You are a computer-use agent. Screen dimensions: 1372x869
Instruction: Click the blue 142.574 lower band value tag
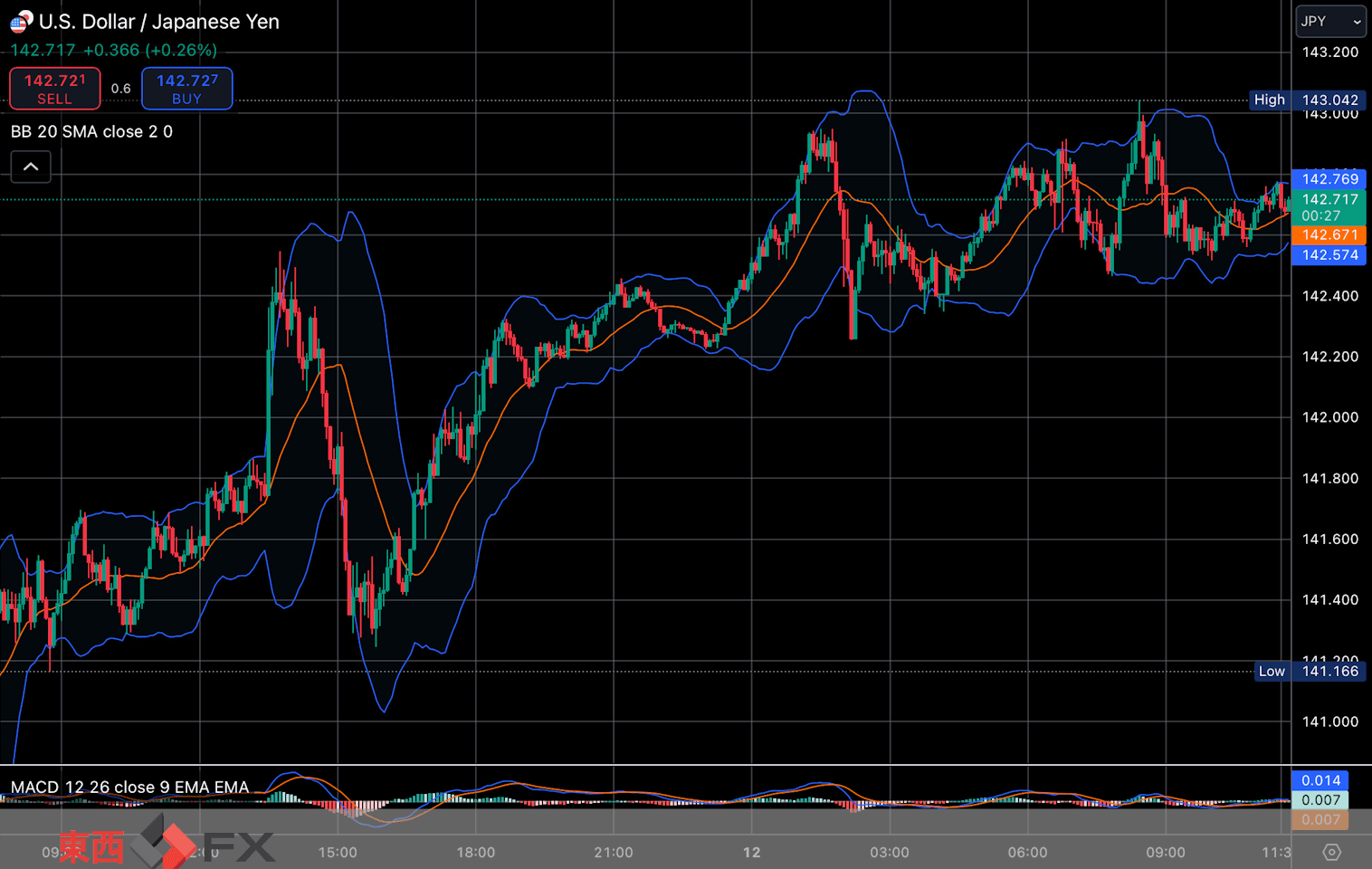1329,255
